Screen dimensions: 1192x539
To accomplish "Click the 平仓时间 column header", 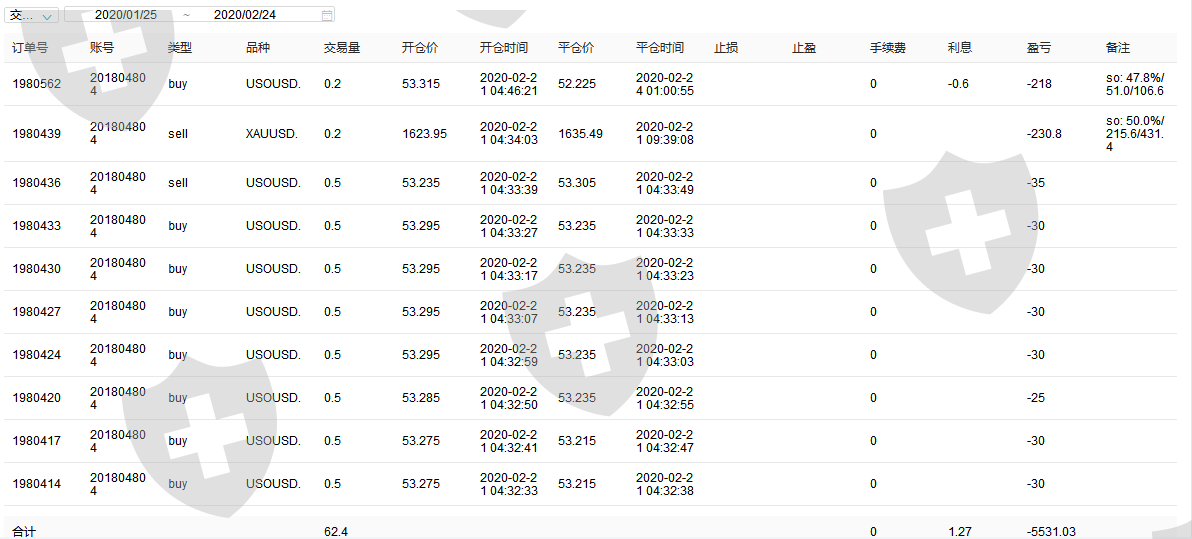I will coord(660,48).
